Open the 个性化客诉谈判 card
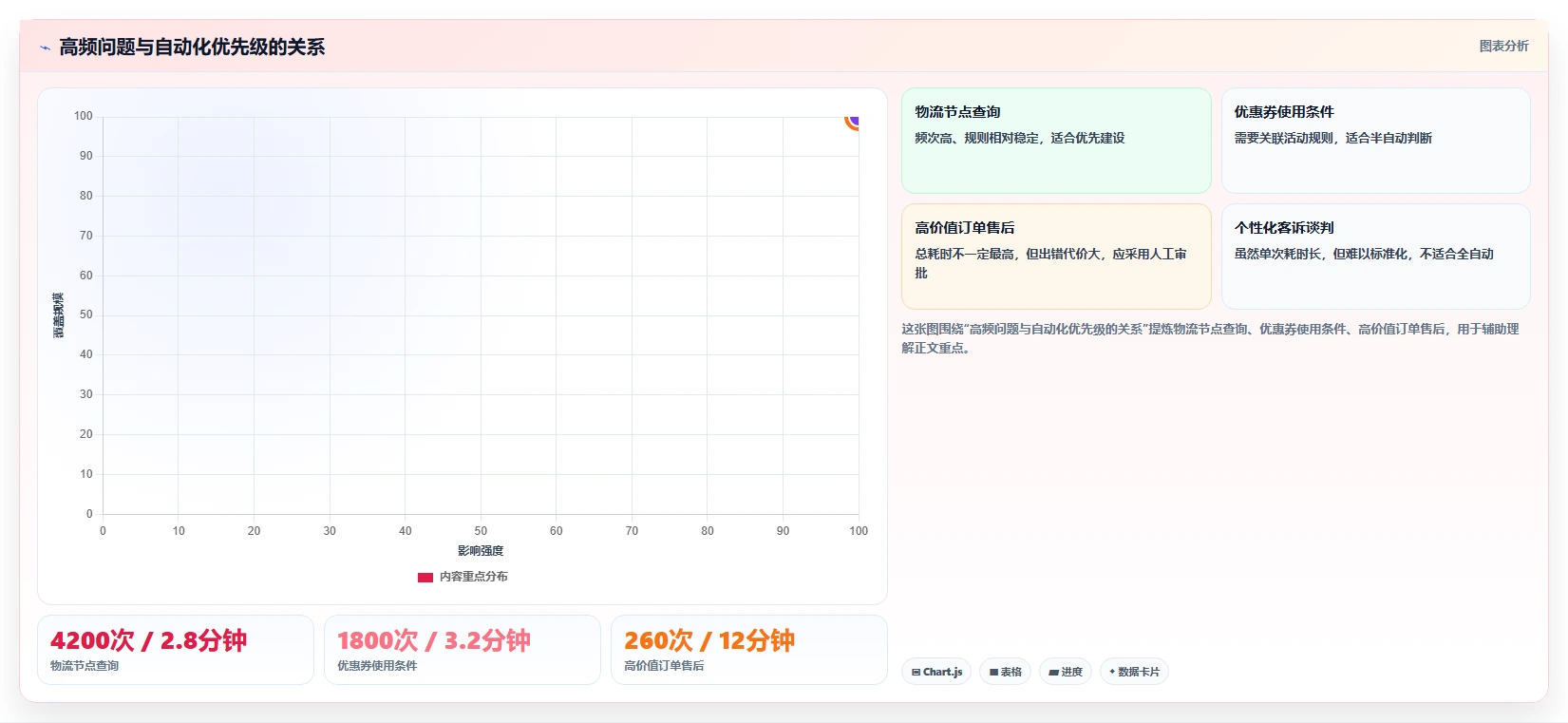 click(1375, 257)
